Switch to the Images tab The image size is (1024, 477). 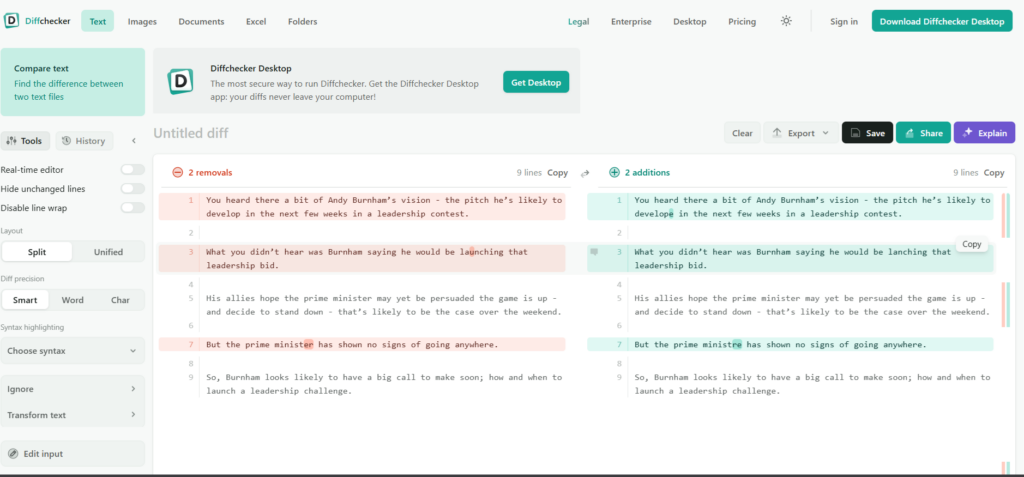(x=142, y=21)
